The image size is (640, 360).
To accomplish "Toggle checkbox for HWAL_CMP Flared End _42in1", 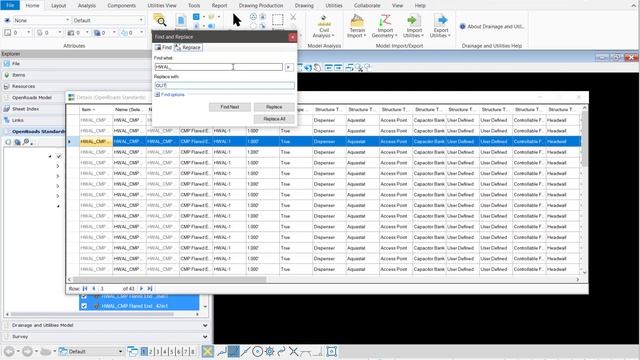I will click(x=84, y=306).
